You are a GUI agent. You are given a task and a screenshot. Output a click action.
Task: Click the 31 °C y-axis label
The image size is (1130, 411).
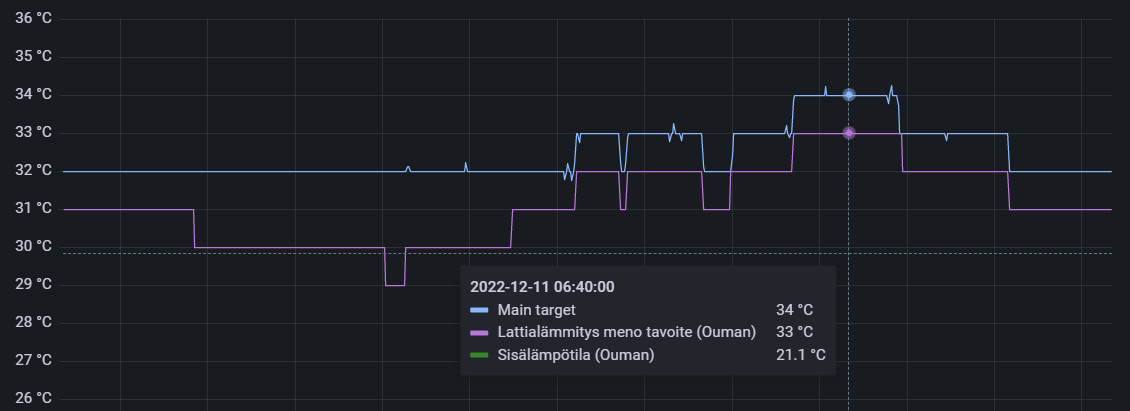pos(33,209)
